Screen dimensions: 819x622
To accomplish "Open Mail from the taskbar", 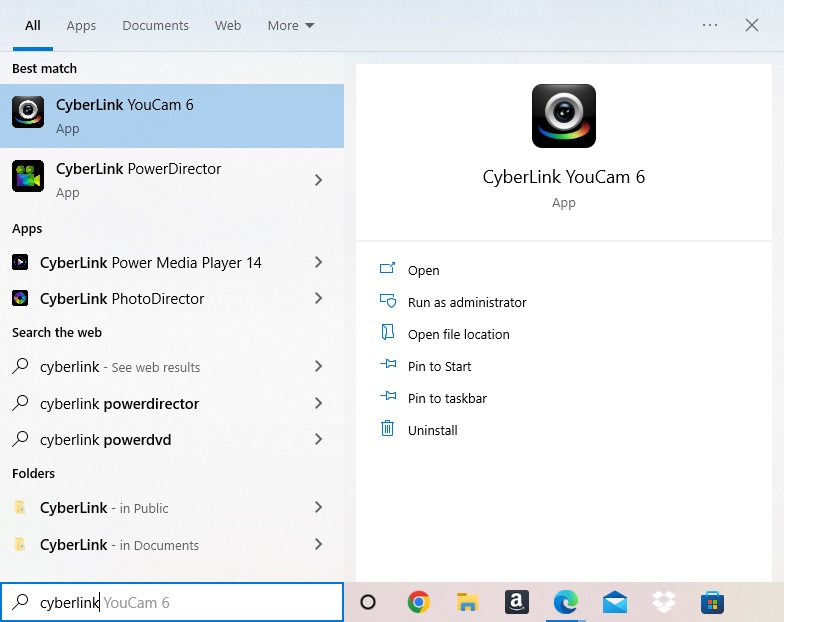I will click(615, 602).
